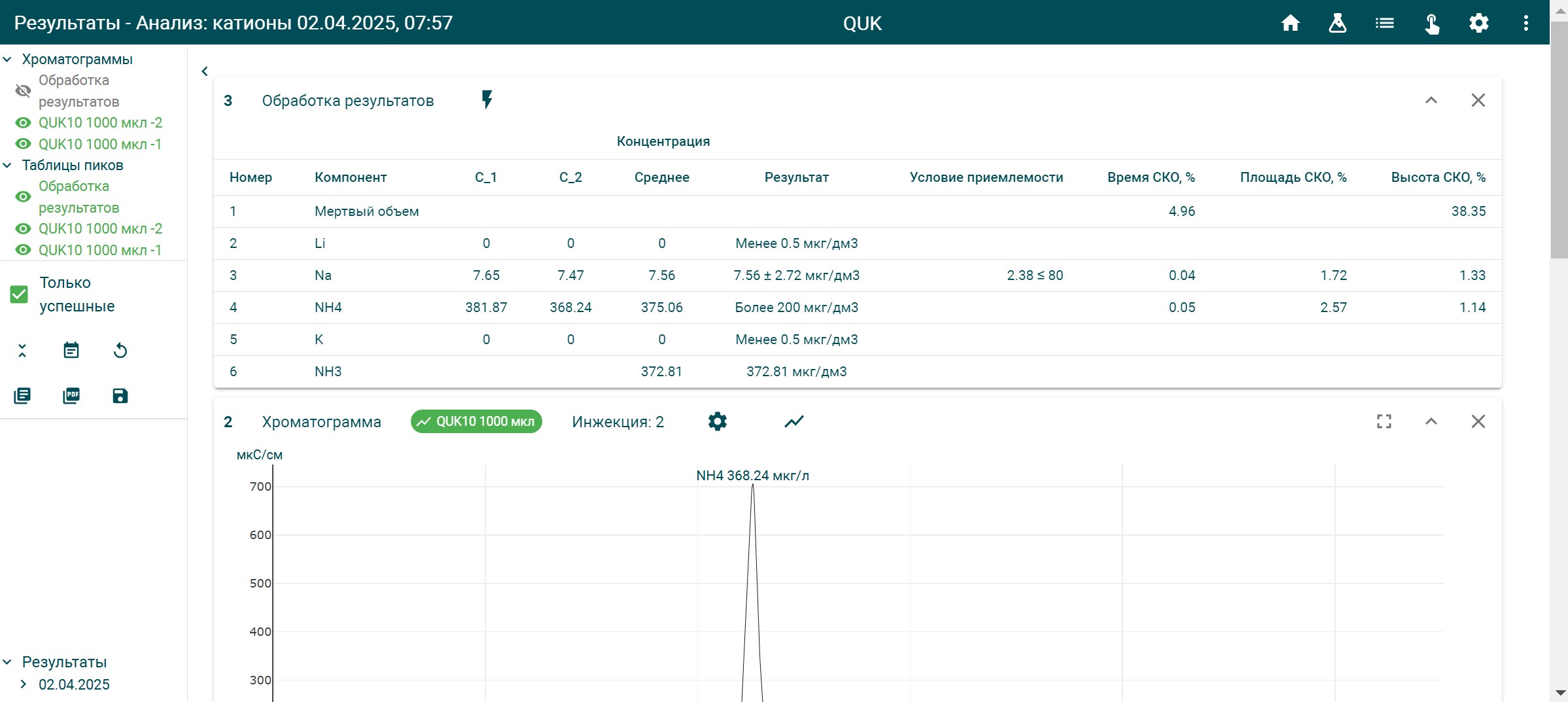The image size is (1568, 702).
Task: Click Условие приемлемости column header
Action: tap(986, 177)
